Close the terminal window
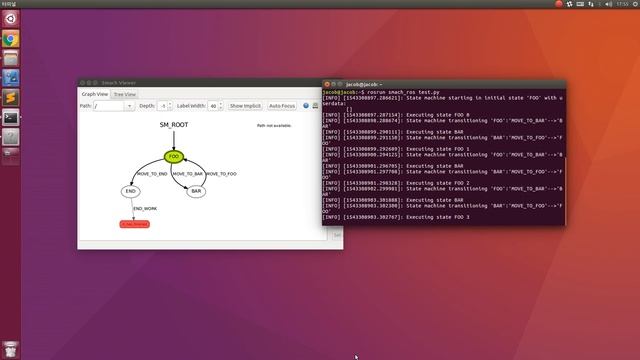Viewport: 640px width, 360px height. click(x=327, y=84)
